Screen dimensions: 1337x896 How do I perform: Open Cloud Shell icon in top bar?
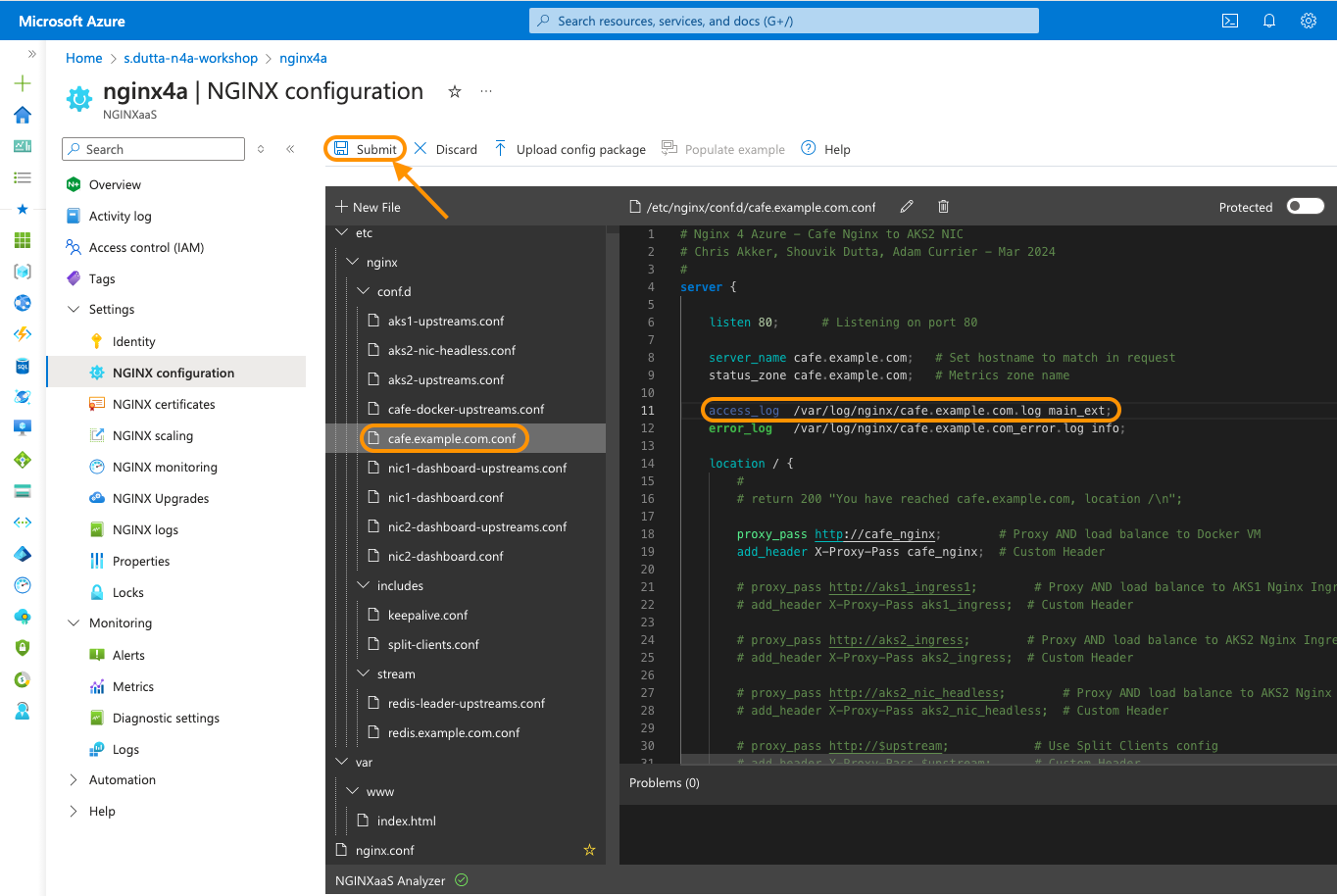pos(1229,21)
